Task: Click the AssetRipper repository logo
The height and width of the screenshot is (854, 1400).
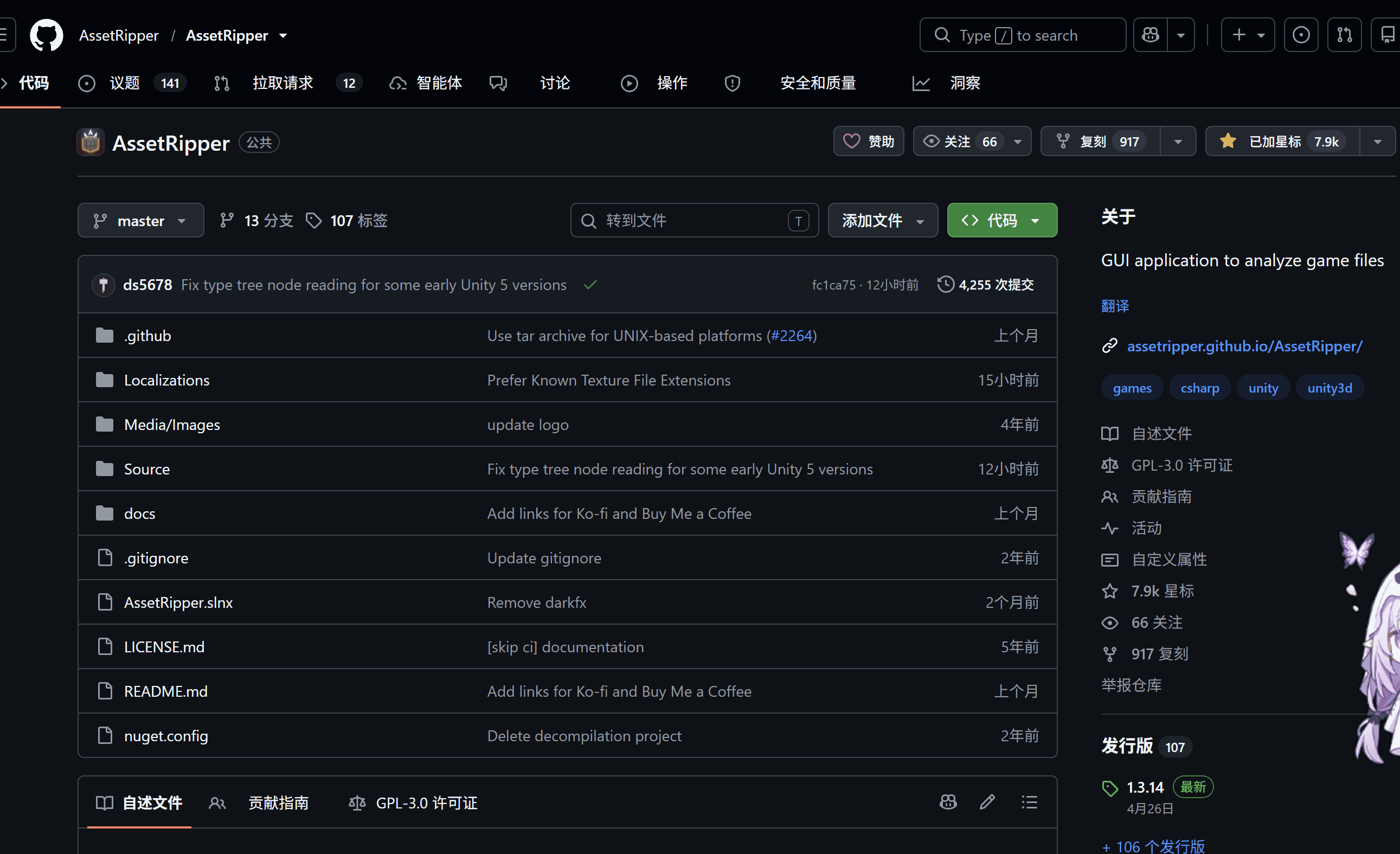Action: (x=91, y=142)
